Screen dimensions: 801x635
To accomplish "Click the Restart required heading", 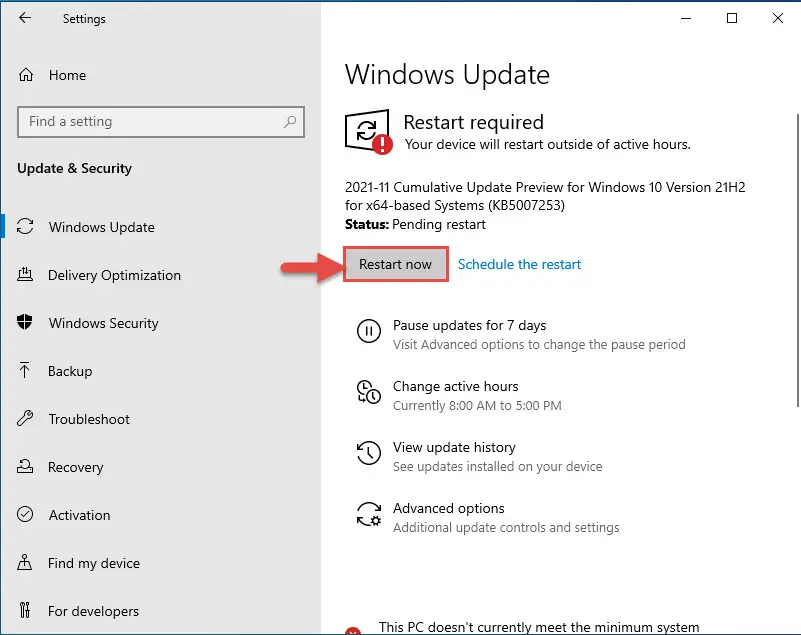I will [474, 122].
